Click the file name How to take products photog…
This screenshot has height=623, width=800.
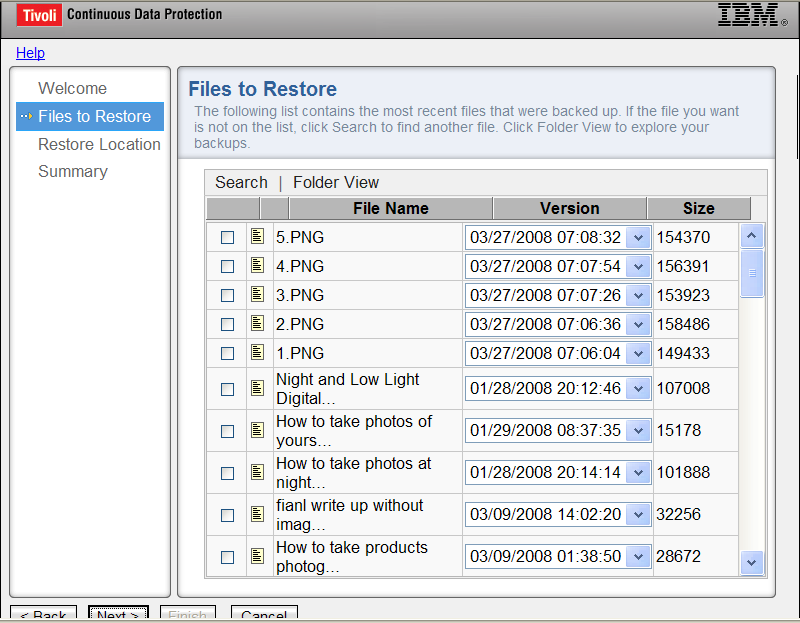[352, 557]
